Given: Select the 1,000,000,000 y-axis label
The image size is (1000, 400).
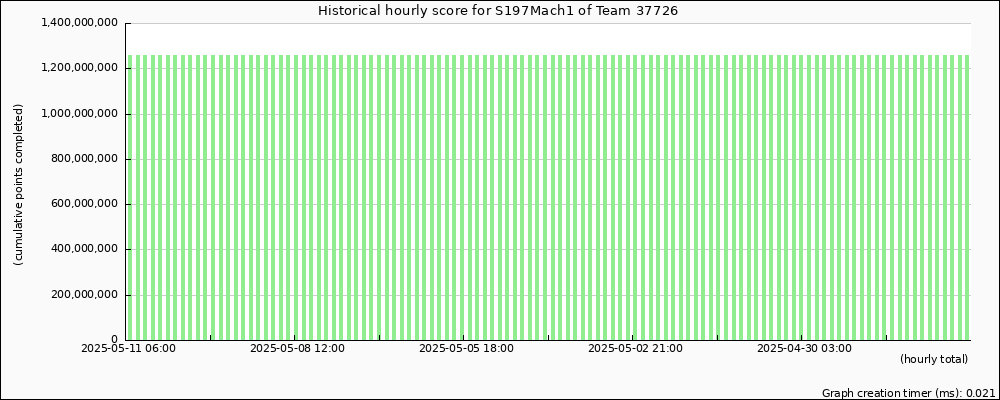Looking at the screenshot, I should [x=79, y=114].
